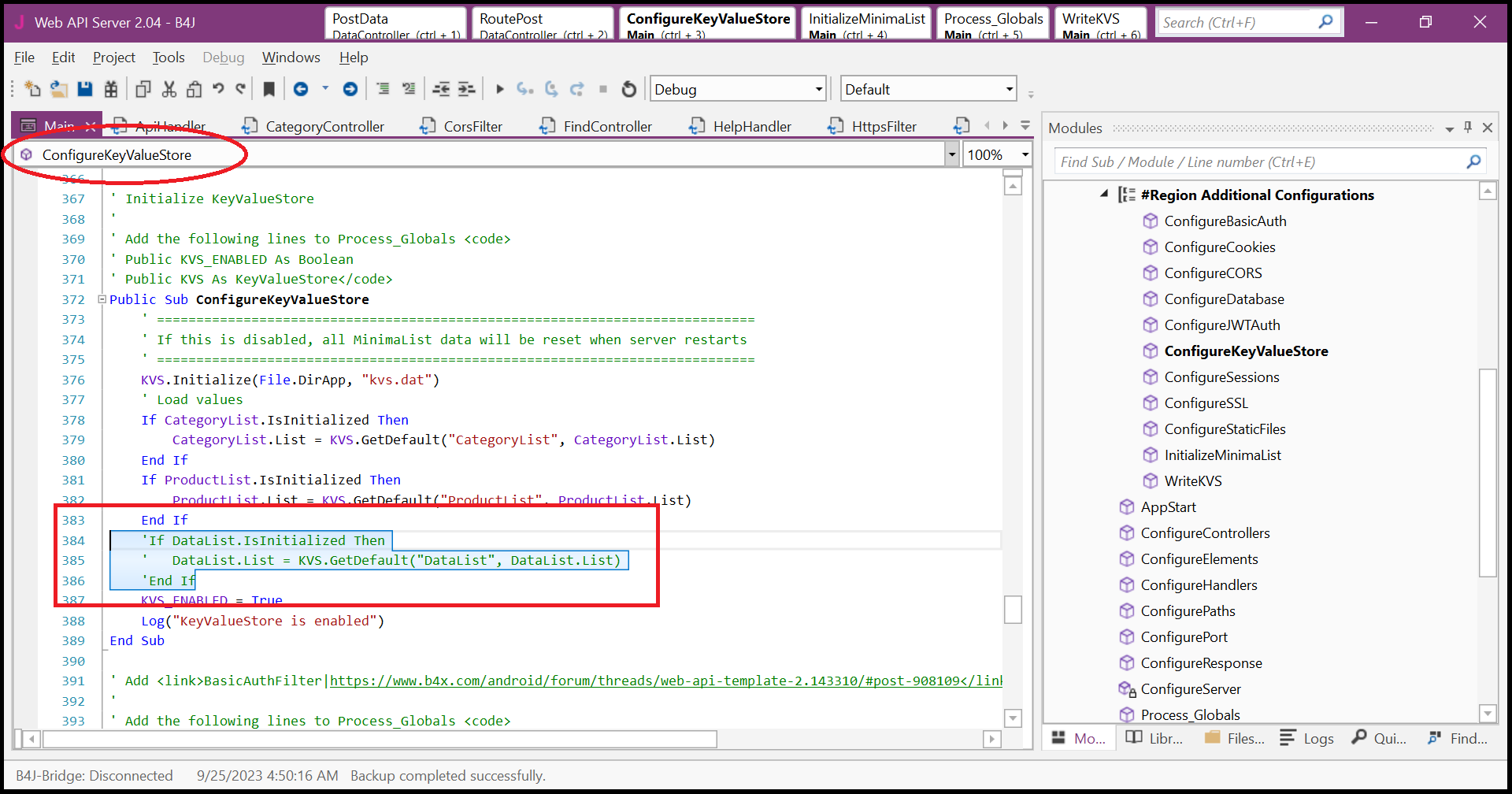Click the Navigate Backward arrow icon
The image size is (1512, 794).
click(301, 90)
